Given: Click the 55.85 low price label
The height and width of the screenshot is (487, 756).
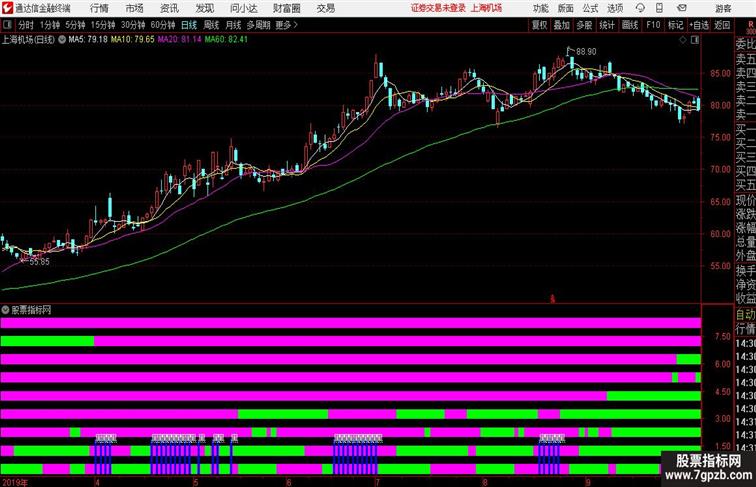Looking at the screenshot, I should tap(40, 262).
